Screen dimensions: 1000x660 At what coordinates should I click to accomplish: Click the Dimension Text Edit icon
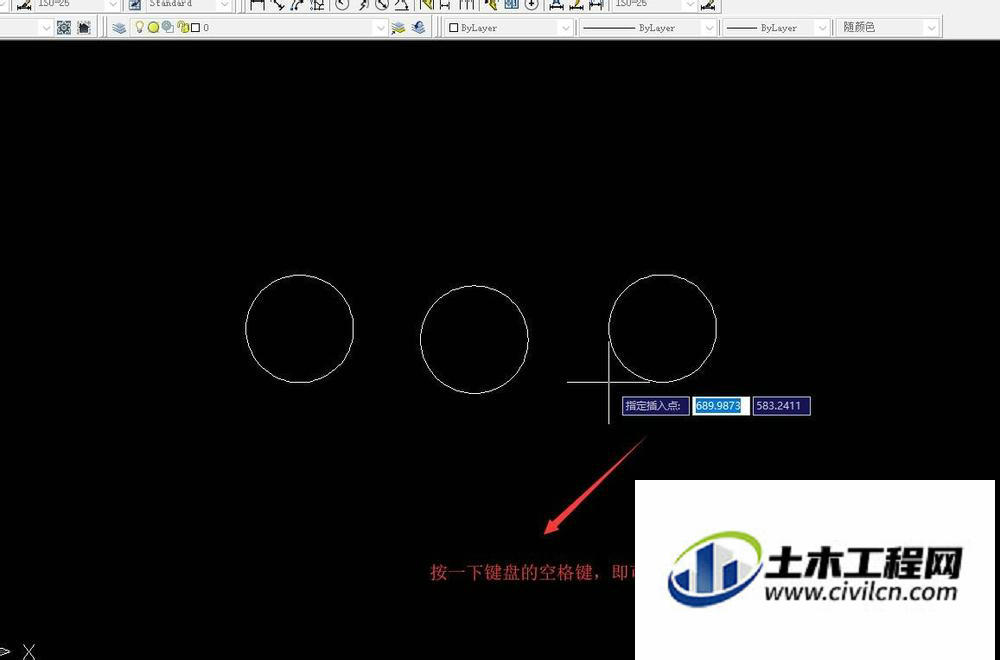click(576, 5)
